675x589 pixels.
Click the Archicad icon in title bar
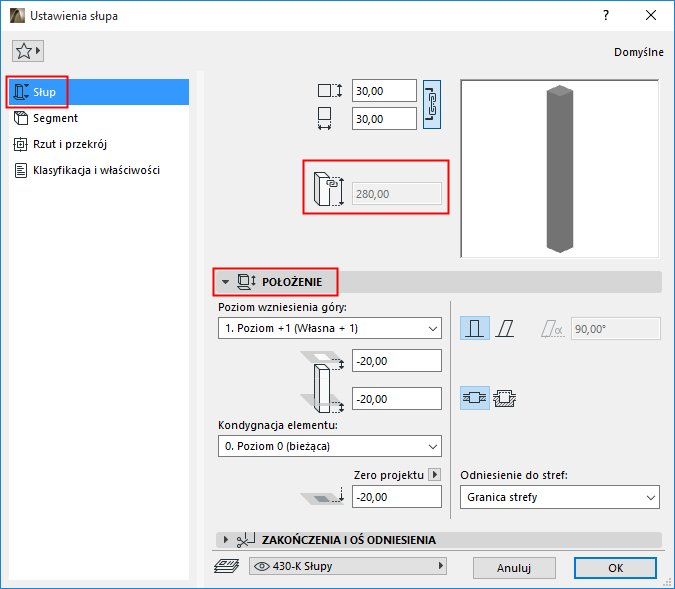(17, 16)
